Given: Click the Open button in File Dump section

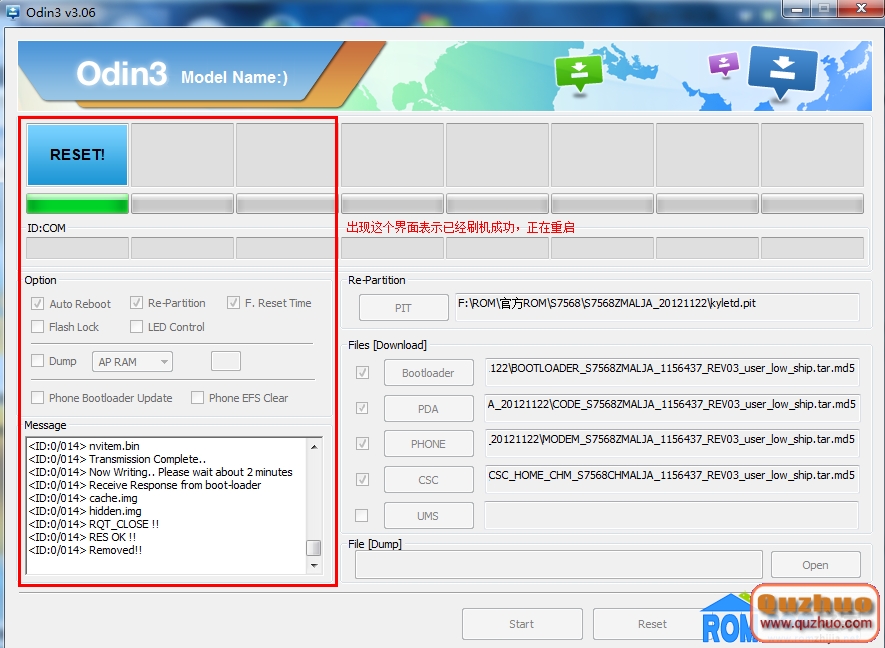Looking at the screenshot, I should 815,564.
